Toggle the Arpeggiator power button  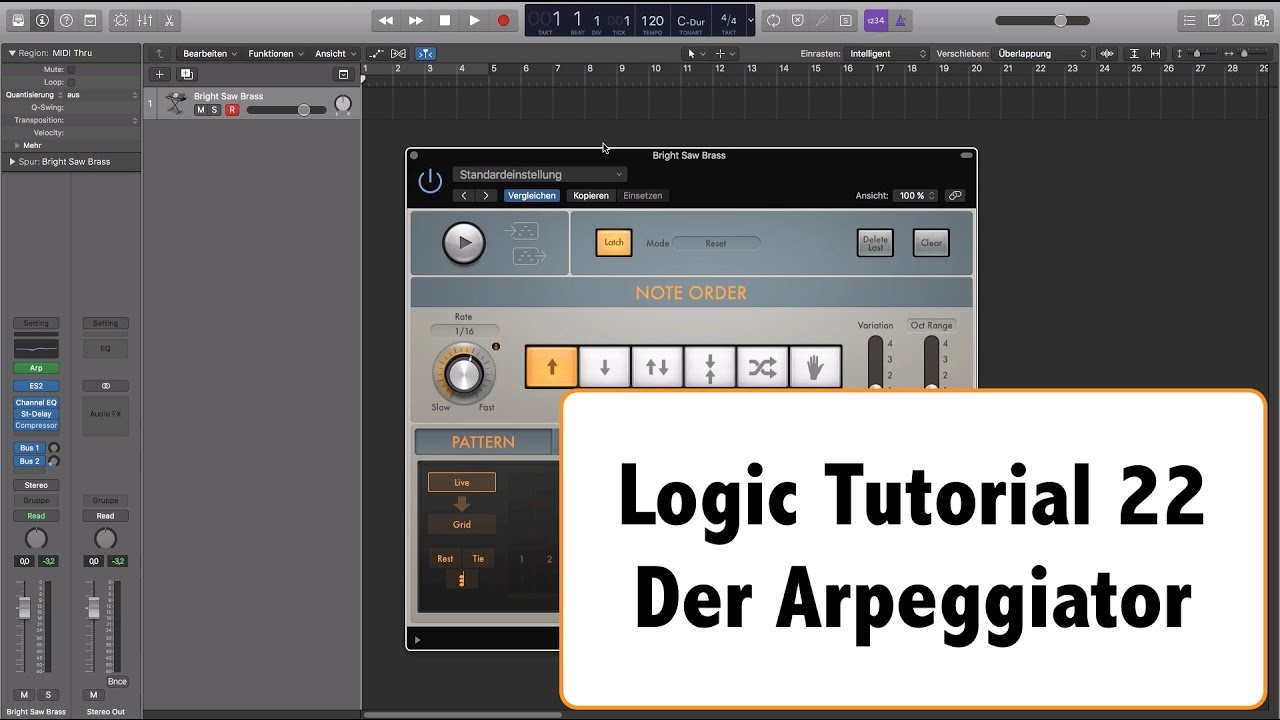430,181
